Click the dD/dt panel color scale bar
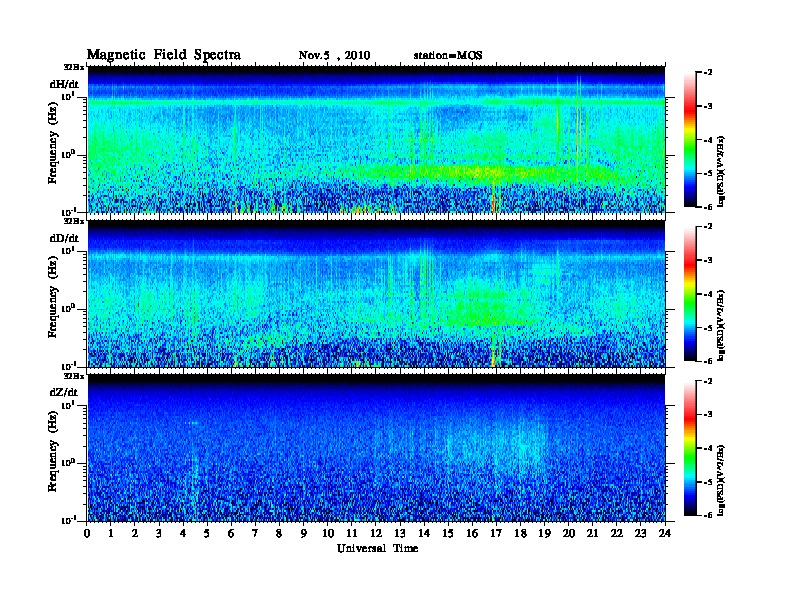This screenshot has height=612, width=792. pyautogui.click(x=690, y=293)
